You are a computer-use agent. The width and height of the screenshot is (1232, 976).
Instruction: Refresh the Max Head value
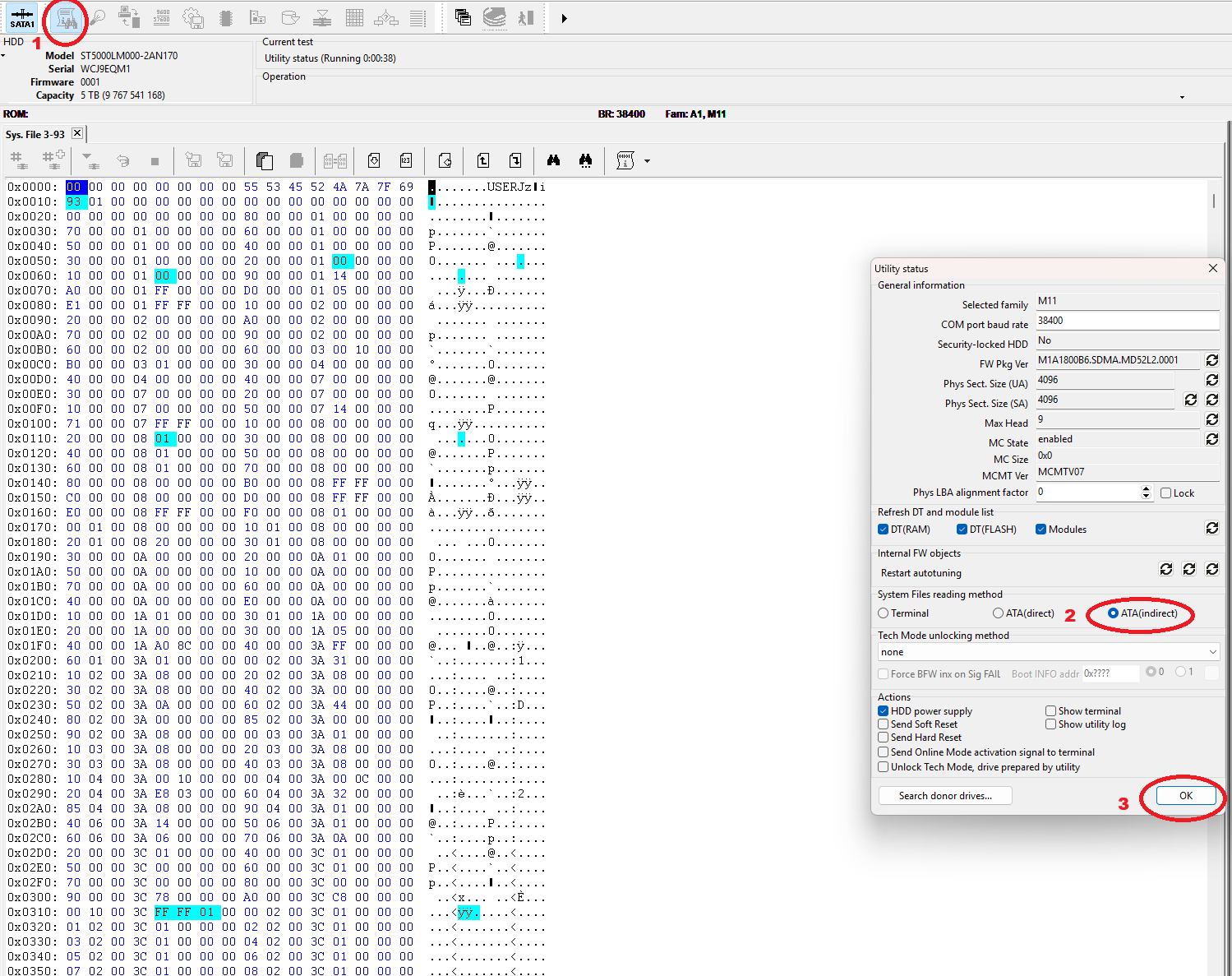(x=1211, y=419)
